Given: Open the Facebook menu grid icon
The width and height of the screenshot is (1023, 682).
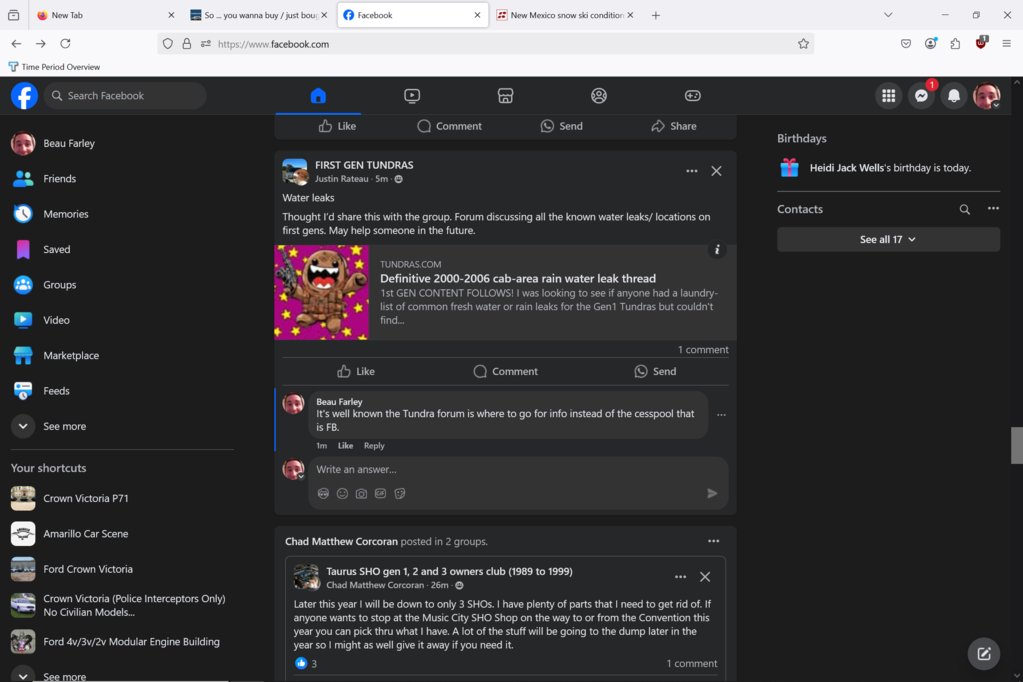Looking at the screenshot, I should 888,96.
